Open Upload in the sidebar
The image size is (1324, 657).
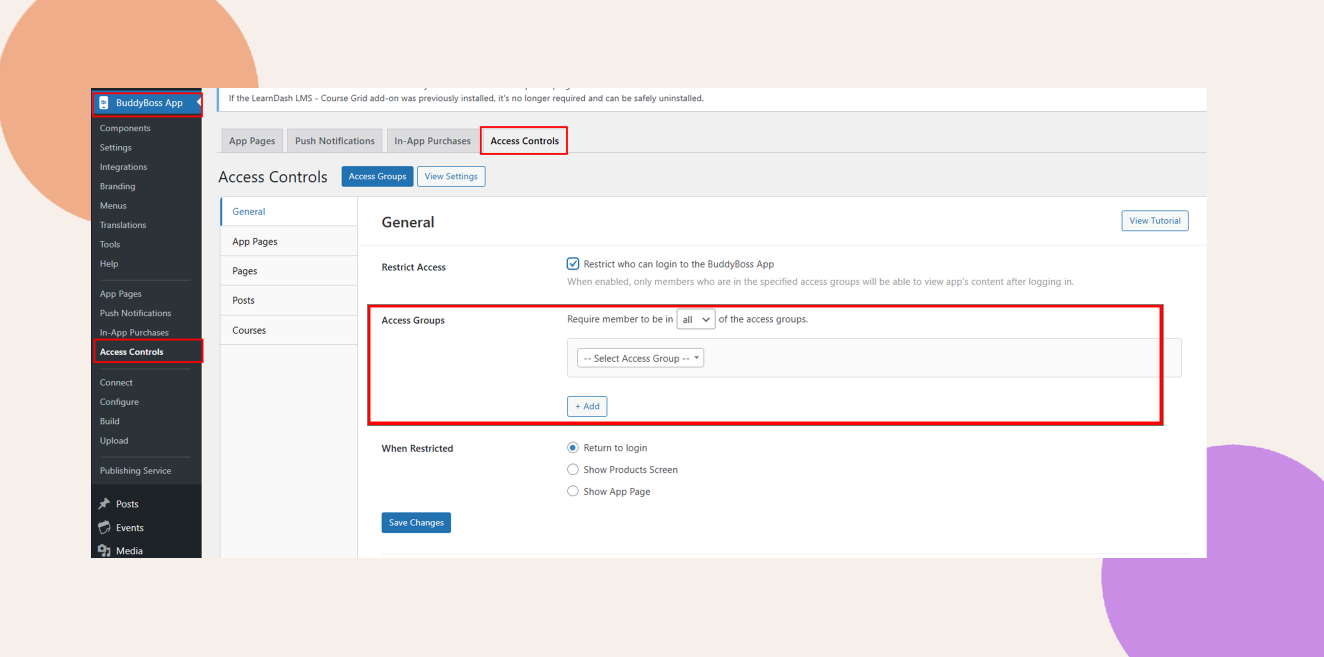tap(114, 441)
